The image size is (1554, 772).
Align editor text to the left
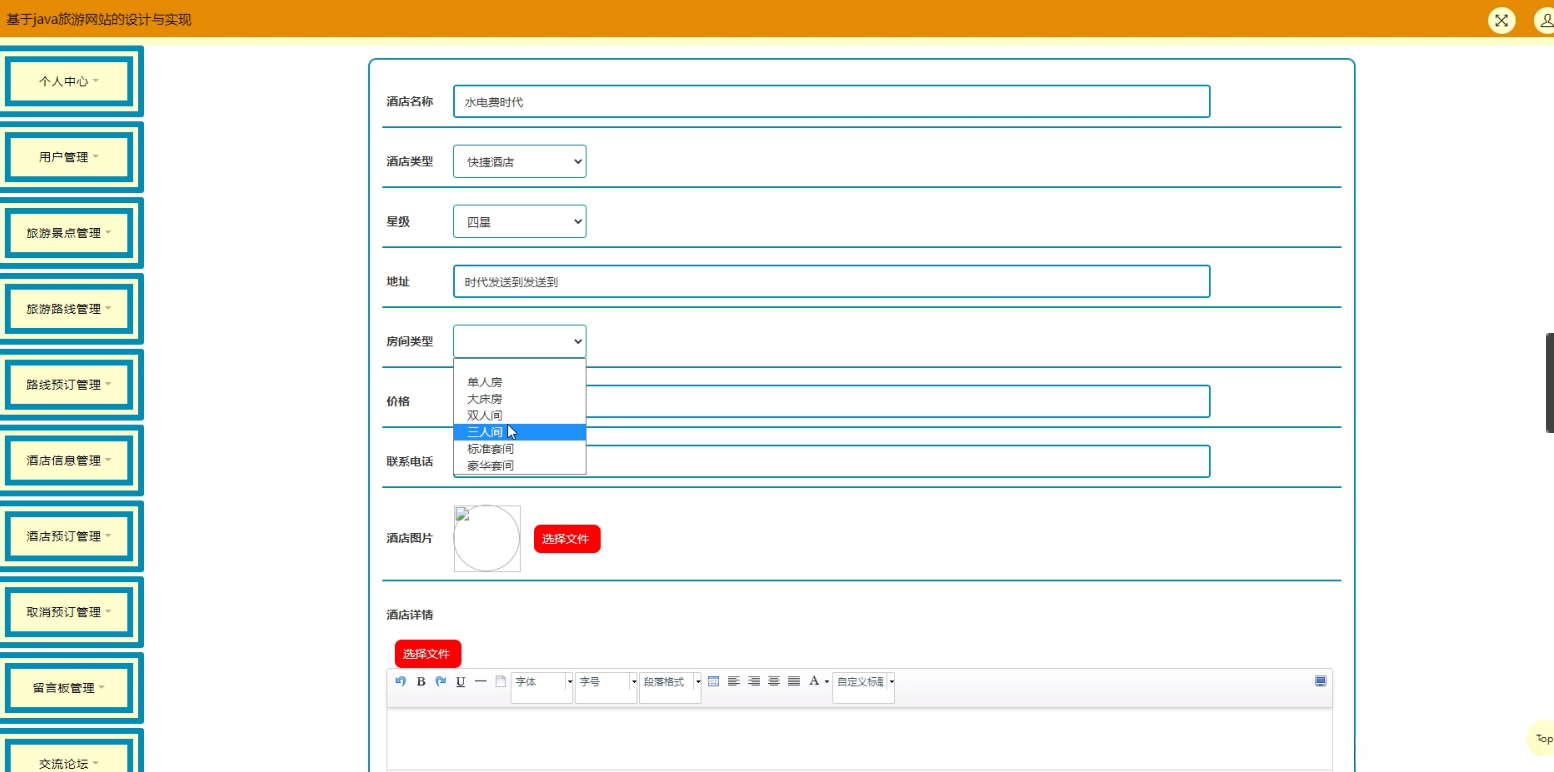[x=734, y=681]
